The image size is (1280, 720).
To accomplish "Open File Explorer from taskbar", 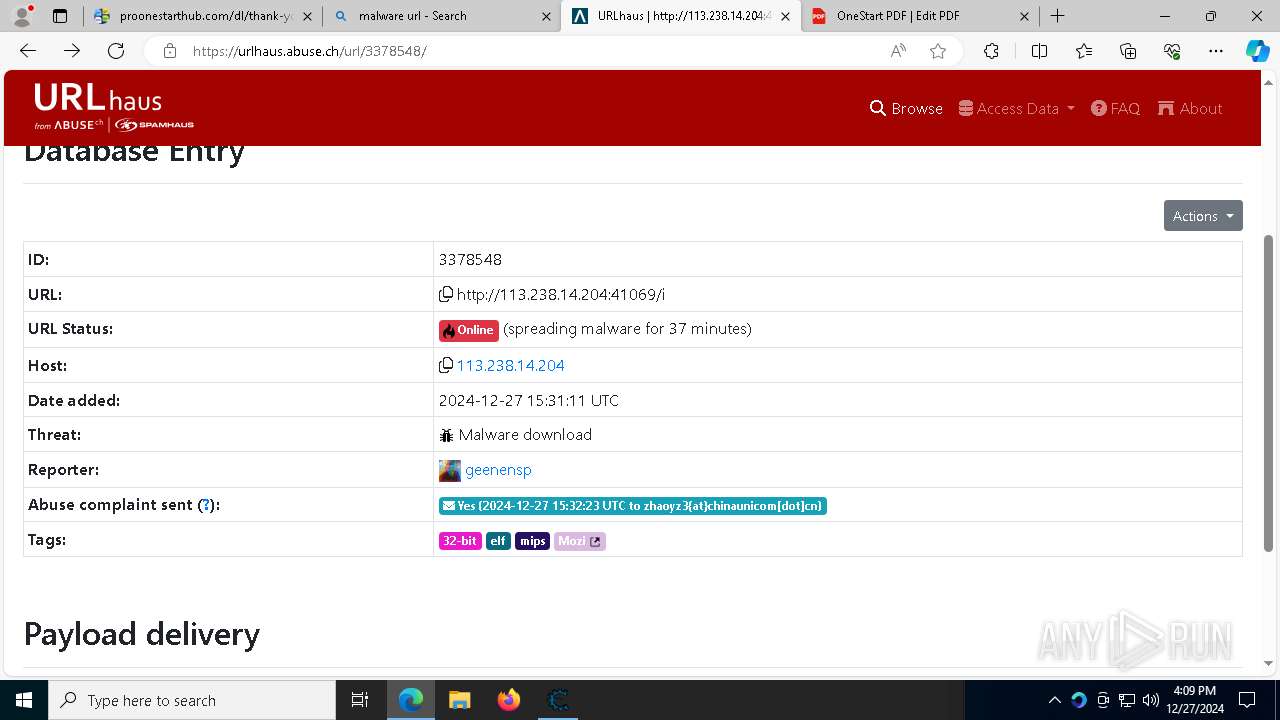I will pos(460,700).
